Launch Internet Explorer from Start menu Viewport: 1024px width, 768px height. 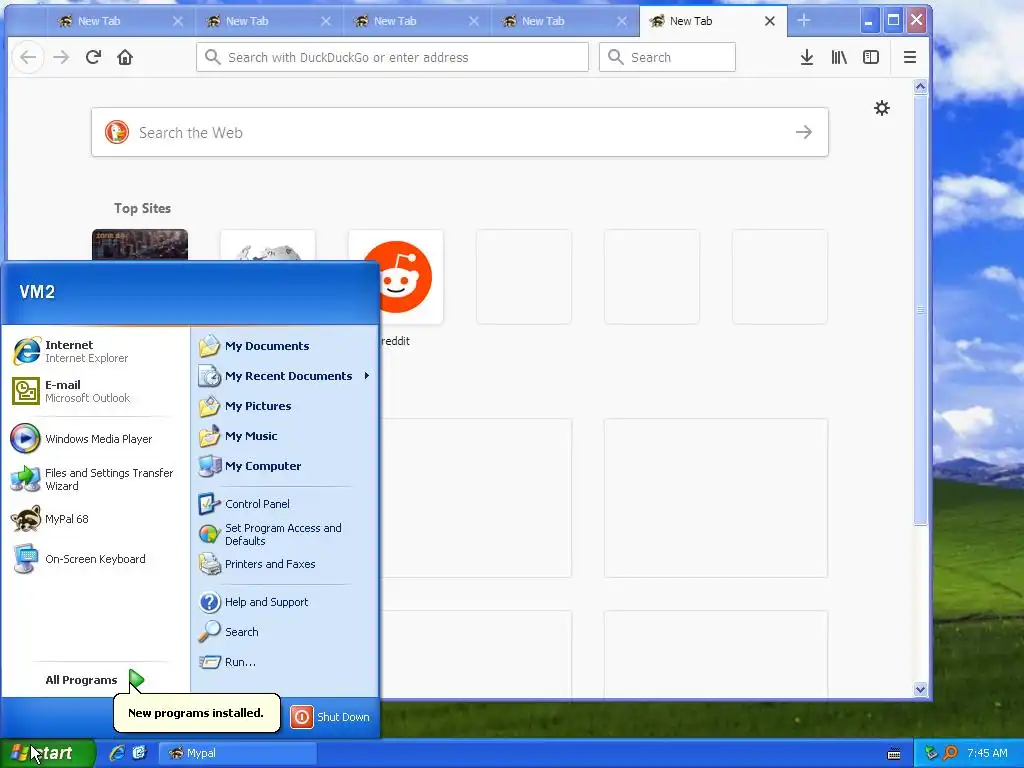coord(95,351)
